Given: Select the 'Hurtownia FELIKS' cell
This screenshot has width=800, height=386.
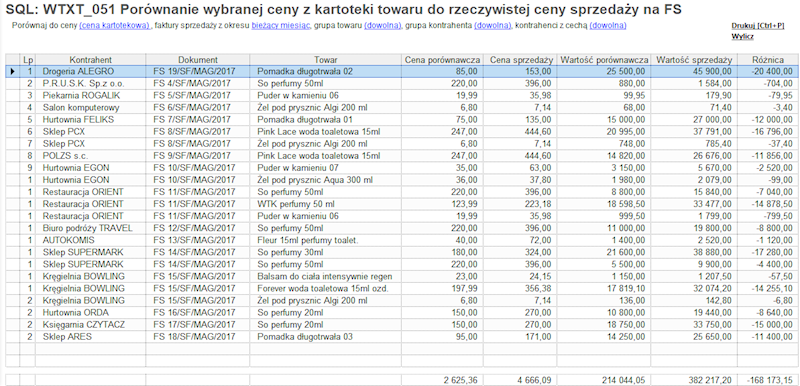Looking at the screenshot, I should [x=91, y=120].
